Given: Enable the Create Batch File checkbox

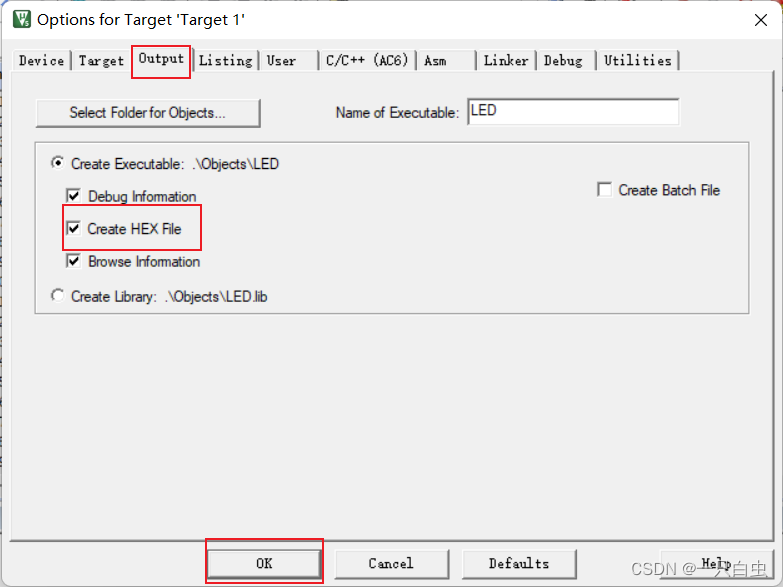Looking at the screenshot, I should click(604, 190).
